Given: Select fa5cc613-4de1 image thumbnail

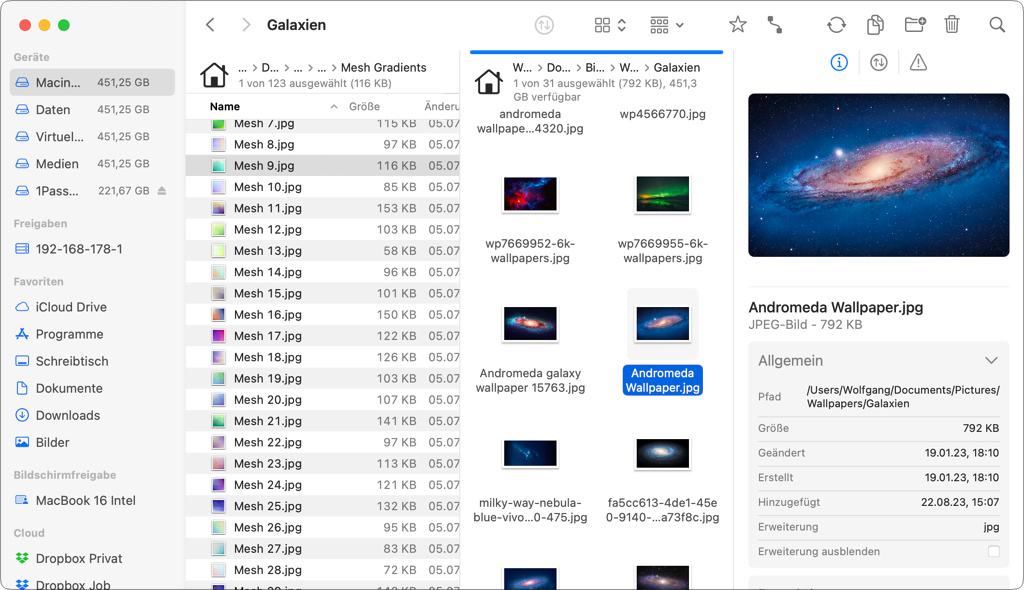Looking at the screenshot, I should click(662, 453).
